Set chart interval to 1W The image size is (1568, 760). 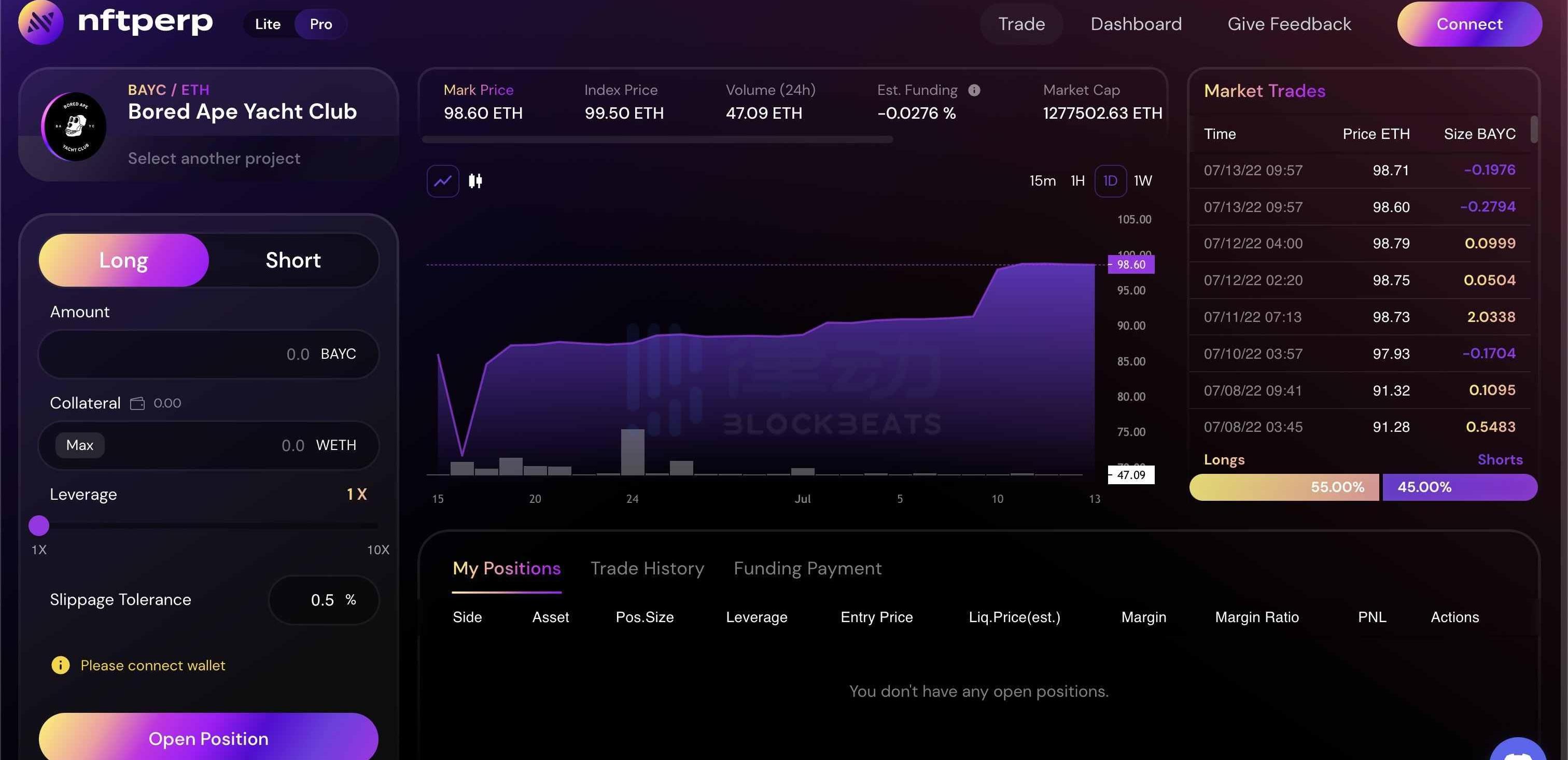point(1142,181)
